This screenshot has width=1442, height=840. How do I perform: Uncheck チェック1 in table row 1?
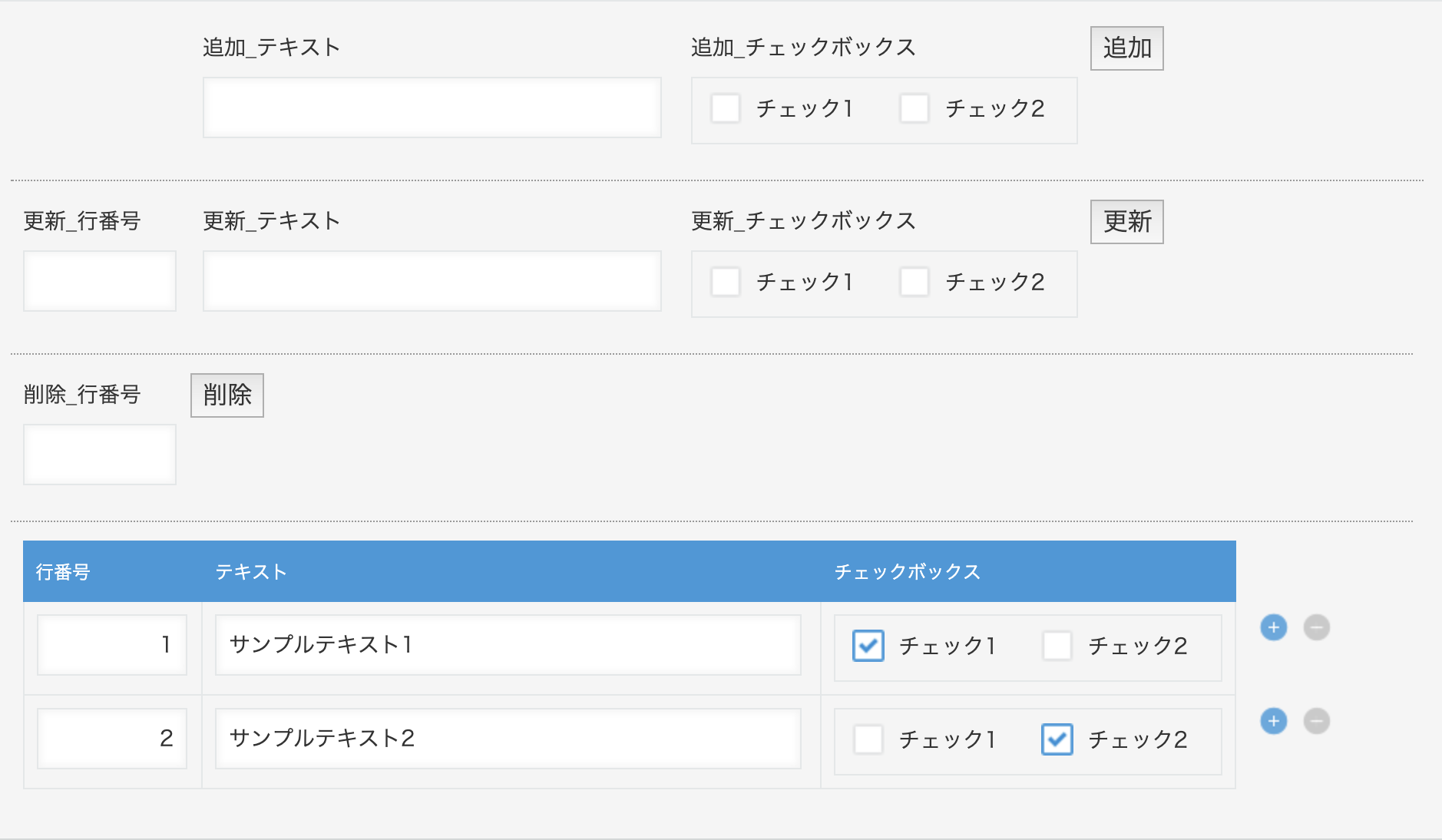point(868,646)
